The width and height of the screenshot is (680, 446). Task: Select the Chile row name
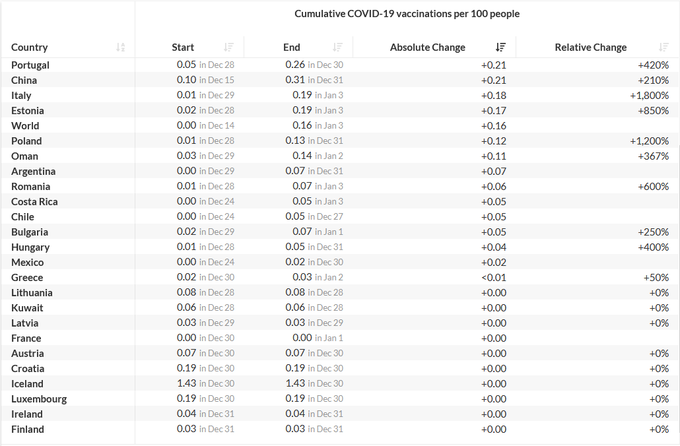click(23, 217)
